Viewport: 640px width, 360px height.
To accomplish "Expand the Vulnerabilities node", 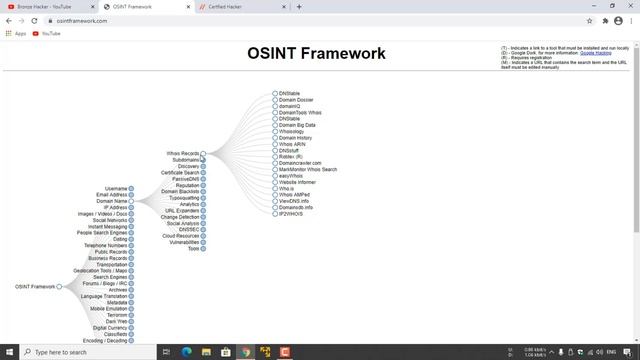I will click(x=203, y=242).
